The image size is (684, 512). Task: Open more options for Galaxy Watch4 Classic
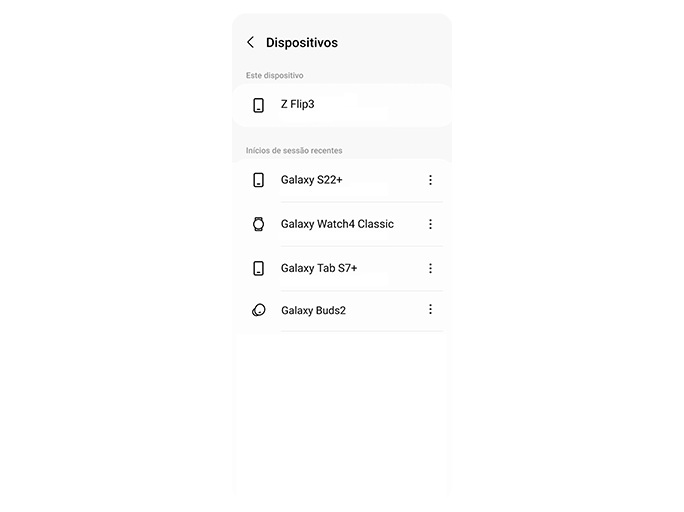pos(430,224)
